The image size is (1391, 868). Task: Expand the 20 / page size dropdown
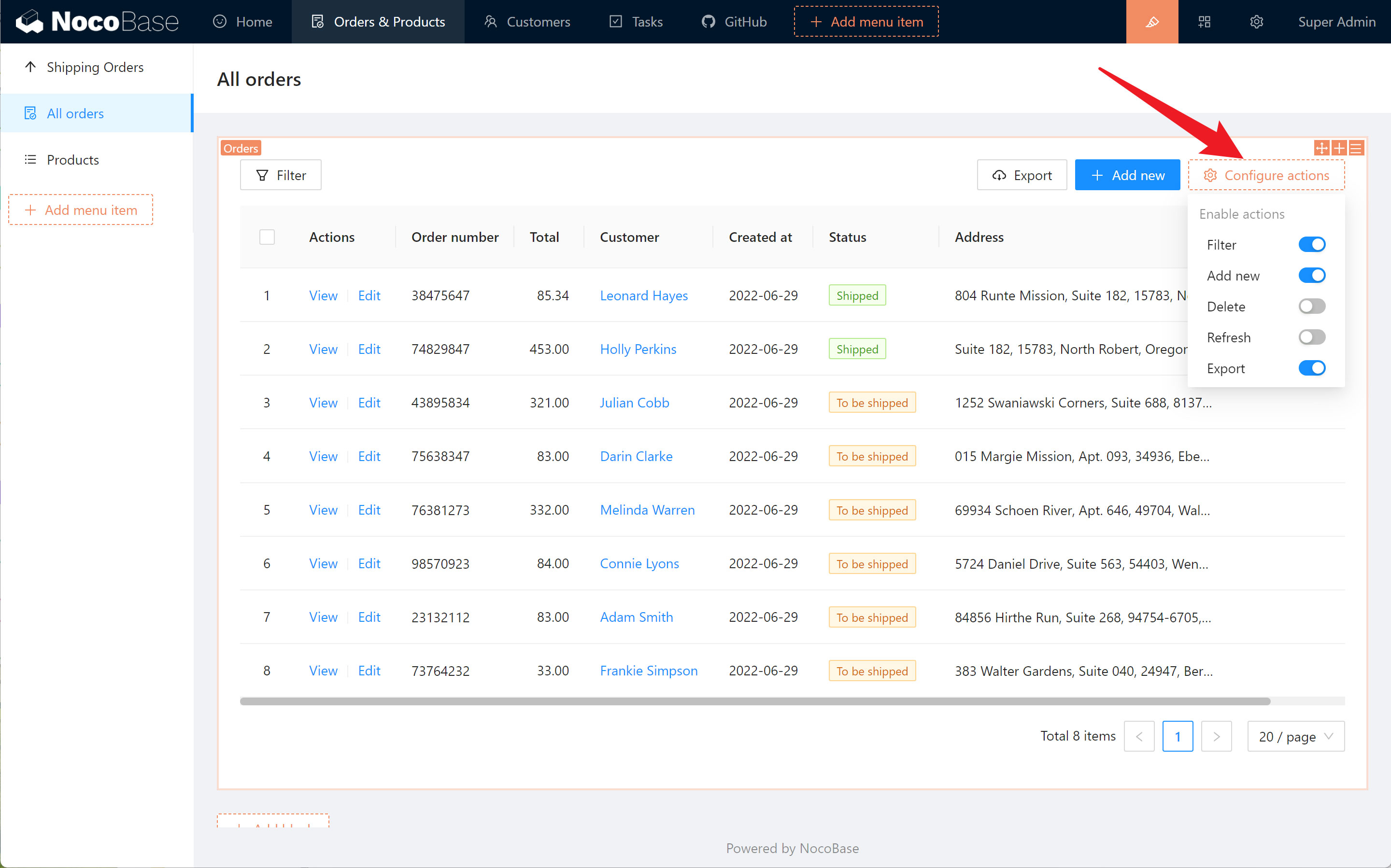pos(1295,736)
